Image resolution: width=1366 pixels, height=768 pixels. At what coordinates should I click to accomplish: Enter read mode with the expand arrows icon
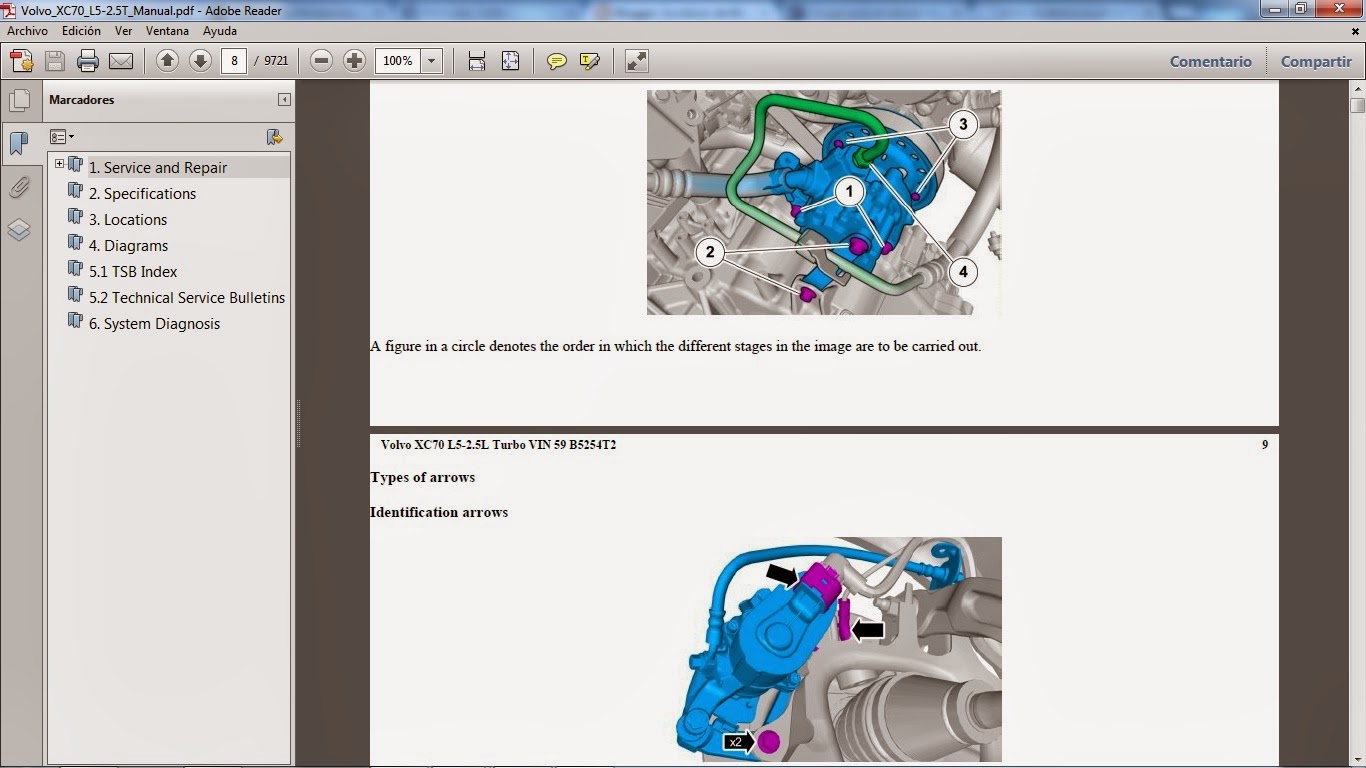click(637, 61)
